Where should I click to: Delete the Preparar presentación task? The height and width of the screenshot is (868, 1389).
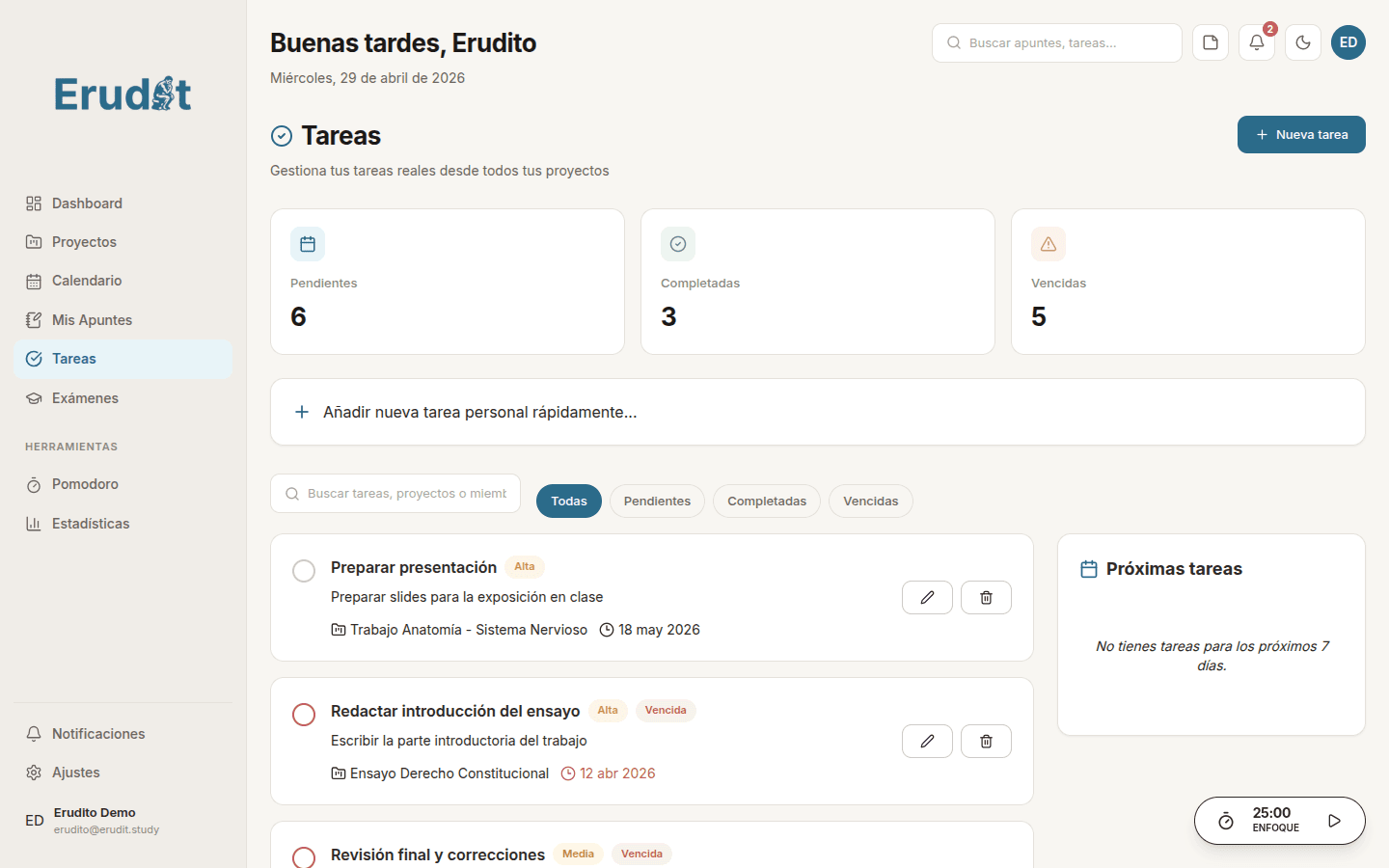986,597
